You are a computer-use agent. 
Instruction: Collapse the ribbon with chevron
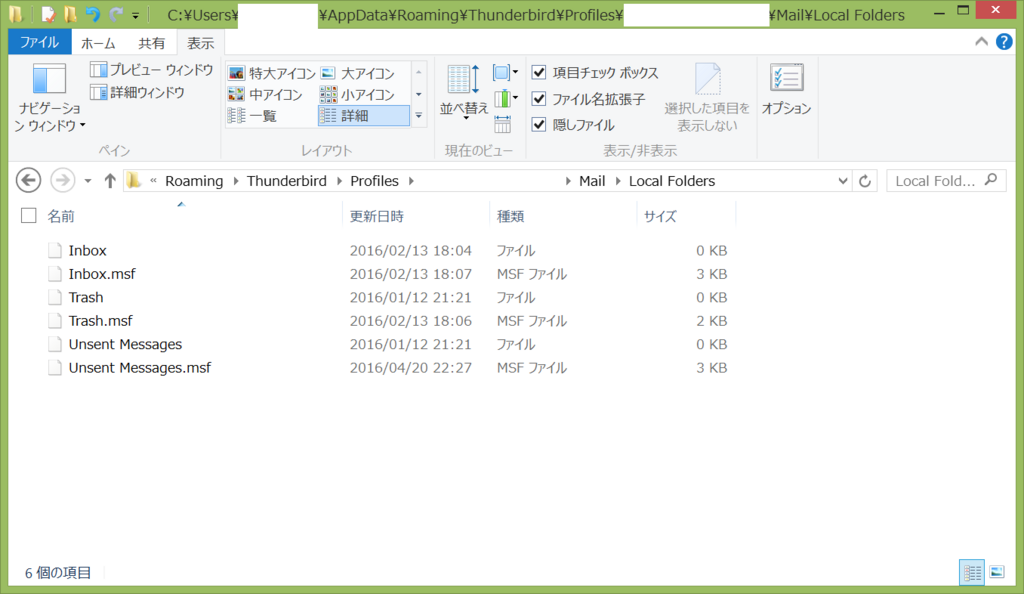click(x=981, y=42)
